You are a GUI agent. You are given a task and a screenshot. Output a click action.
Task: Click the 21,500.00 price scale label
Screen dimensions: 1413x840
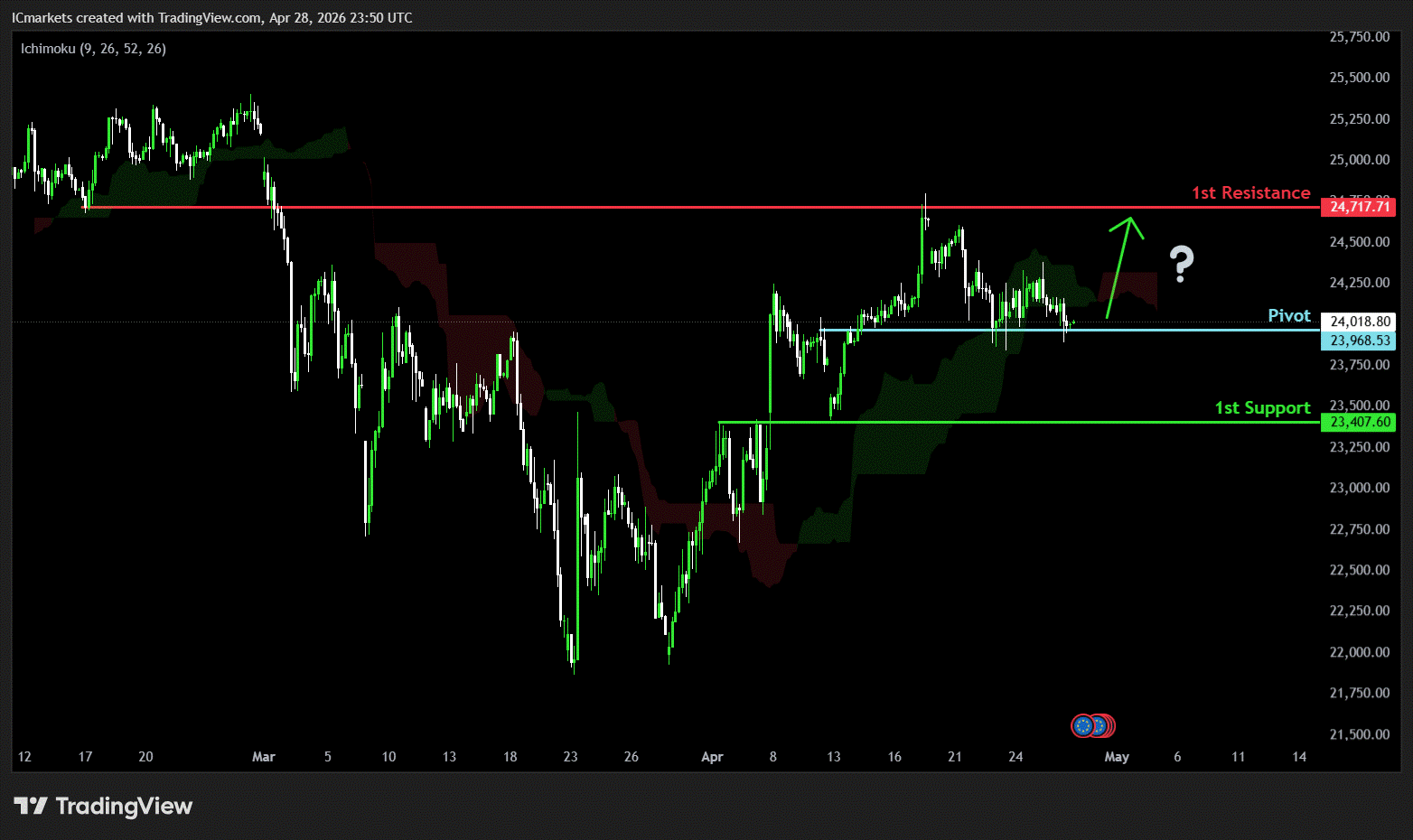tap(1359, 734)
